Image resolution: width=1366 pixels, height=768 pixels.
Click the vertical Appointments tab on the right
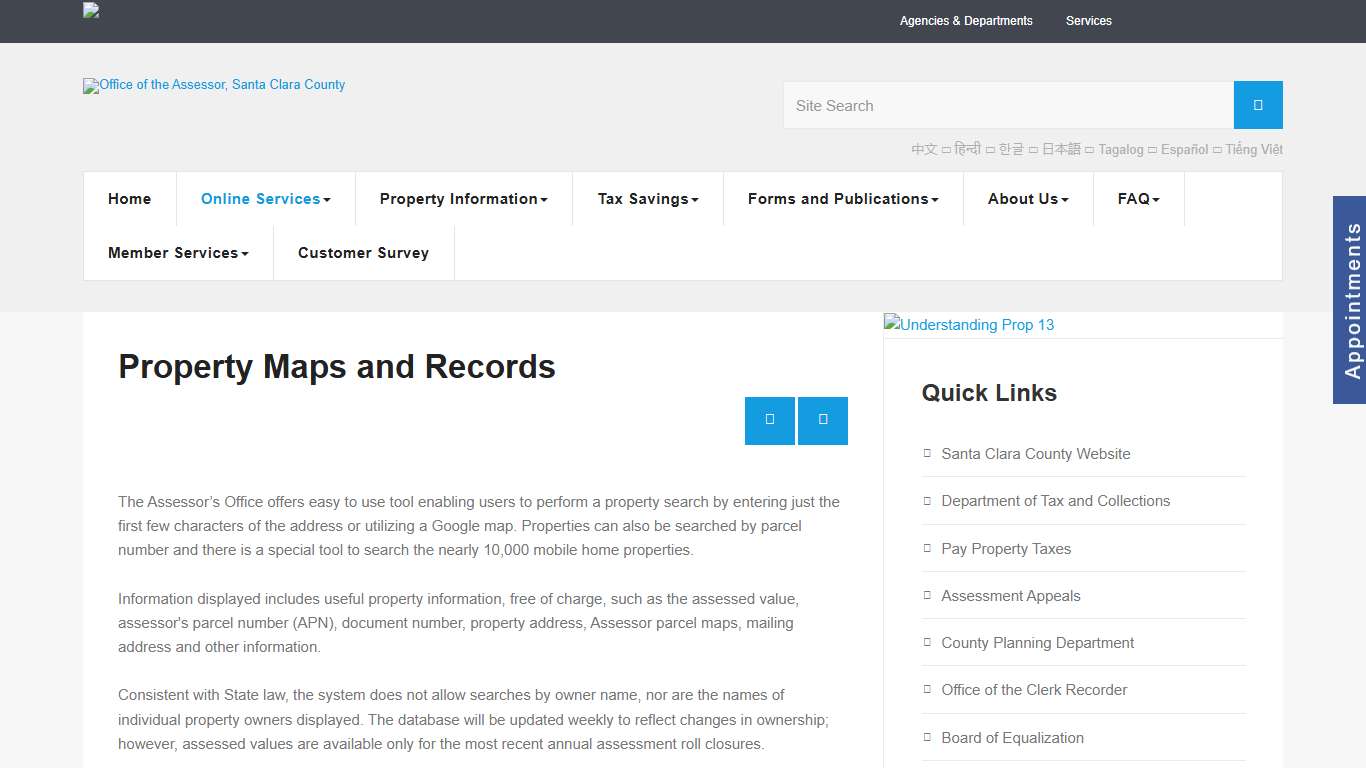(x=1351, y=298)
